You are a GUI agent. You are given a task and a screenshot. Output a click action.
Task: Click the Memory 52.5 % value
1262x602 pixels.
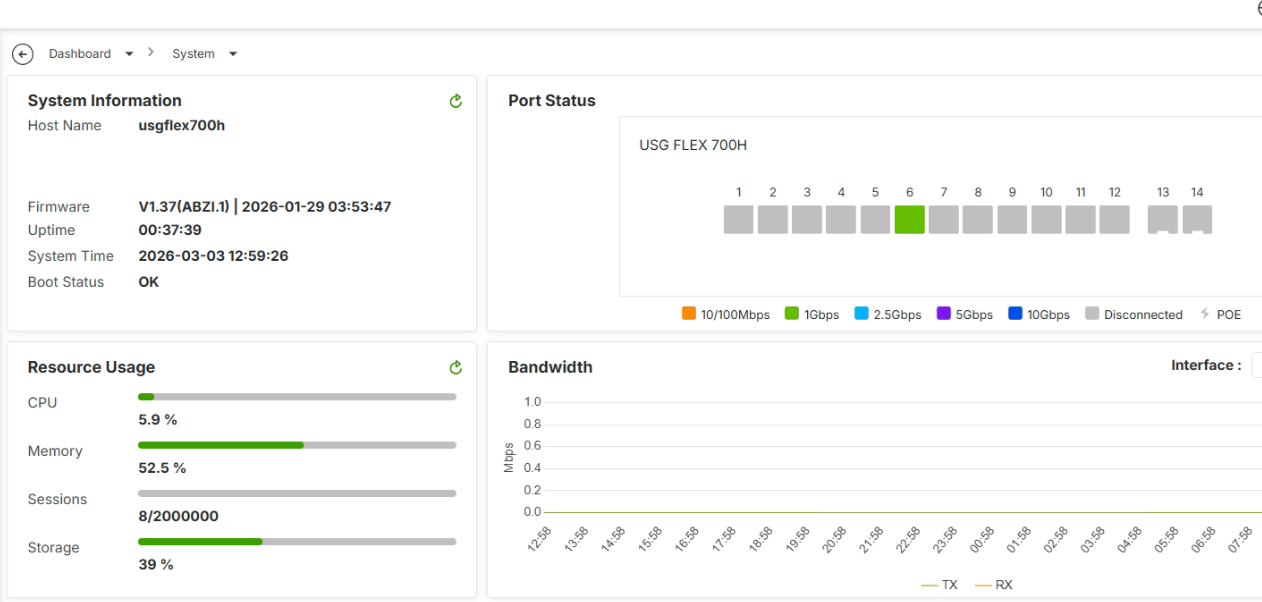coord(162,468)
